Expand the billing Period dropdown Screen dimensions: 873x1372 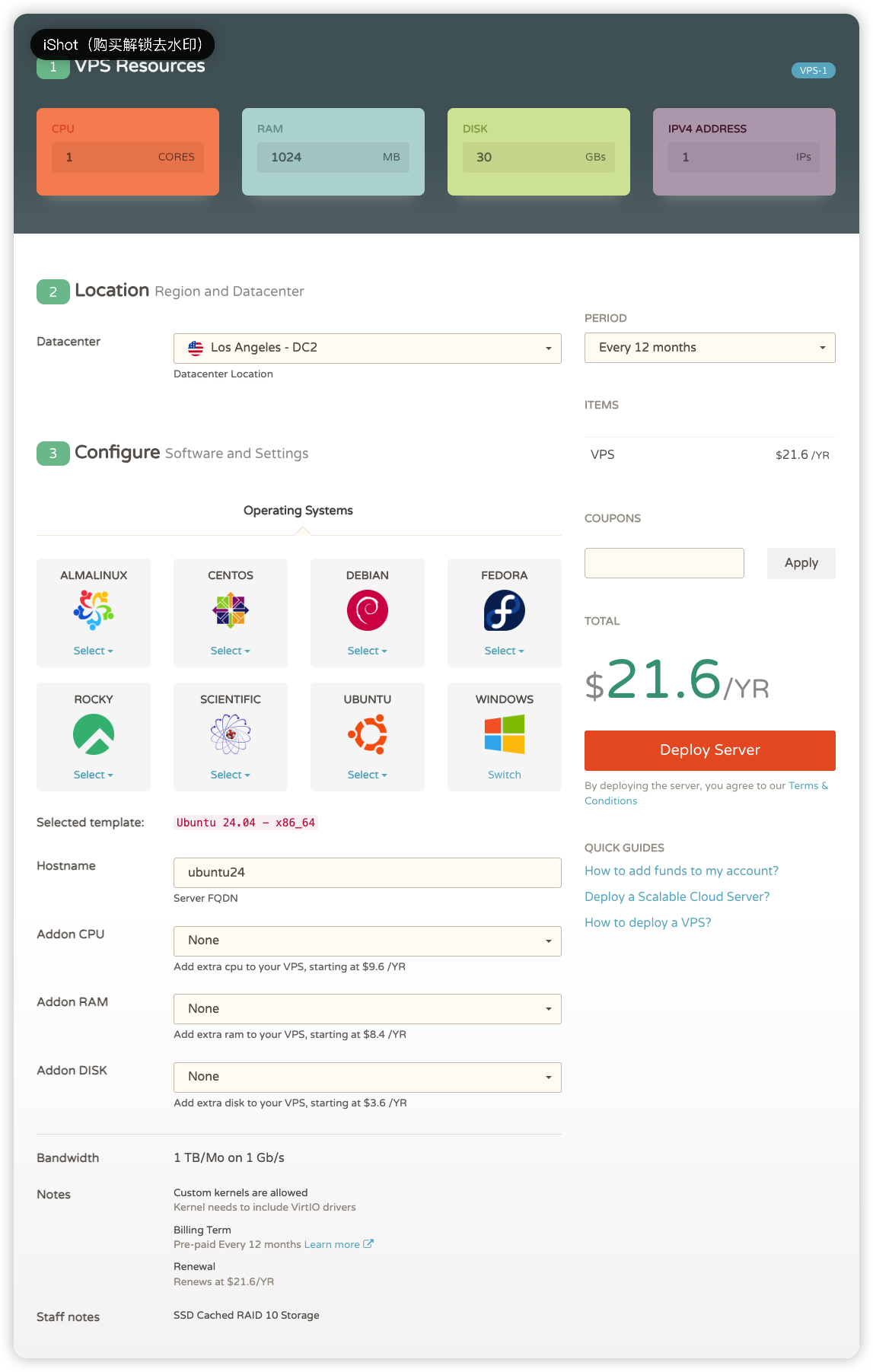pyautogui.click(x=709, y=348)
